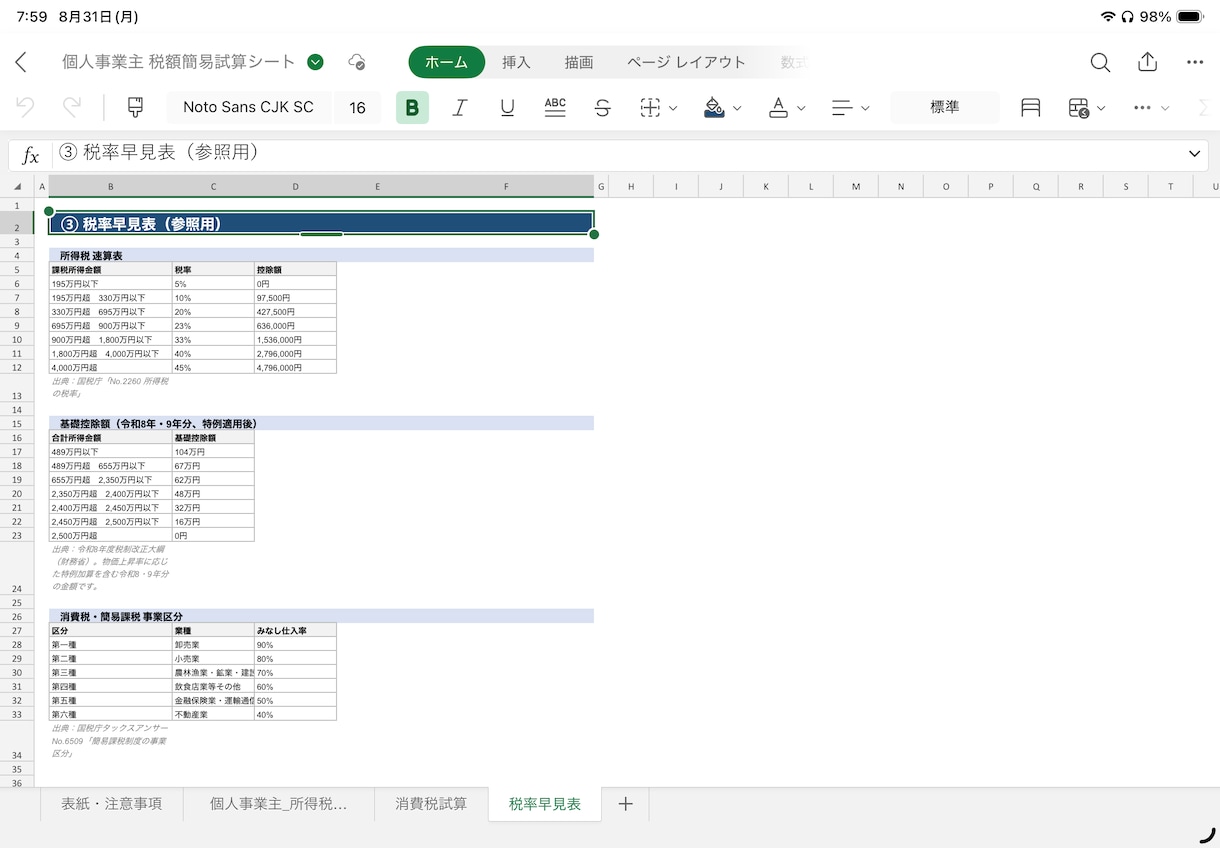
Task: Expand the fill color dropdown arrow
Action: click(x=737, y=108)
